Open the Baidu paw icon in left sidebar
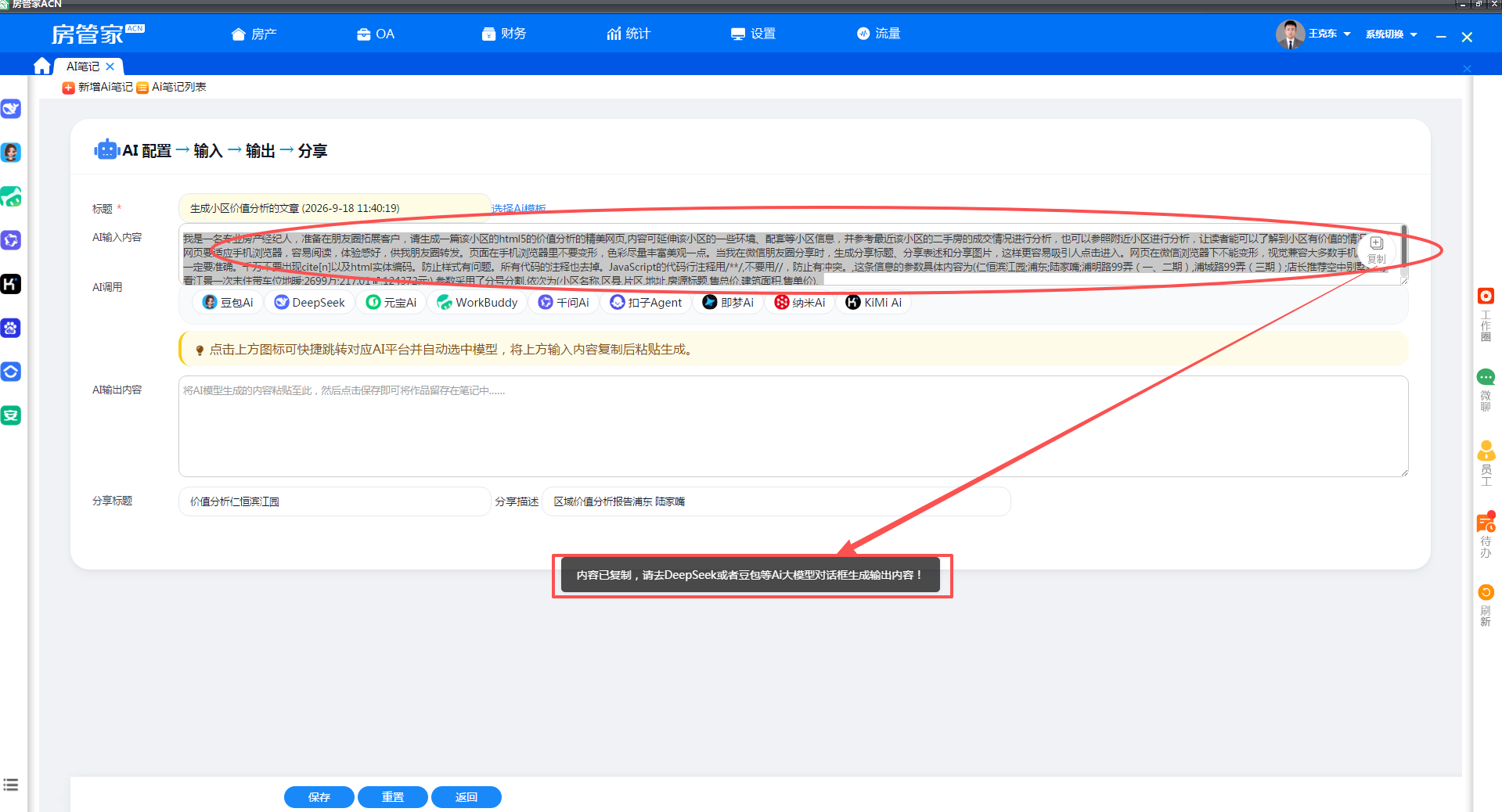Viewport: 1502px width, 812px height. pyautogui.click(x=11, y=328)
